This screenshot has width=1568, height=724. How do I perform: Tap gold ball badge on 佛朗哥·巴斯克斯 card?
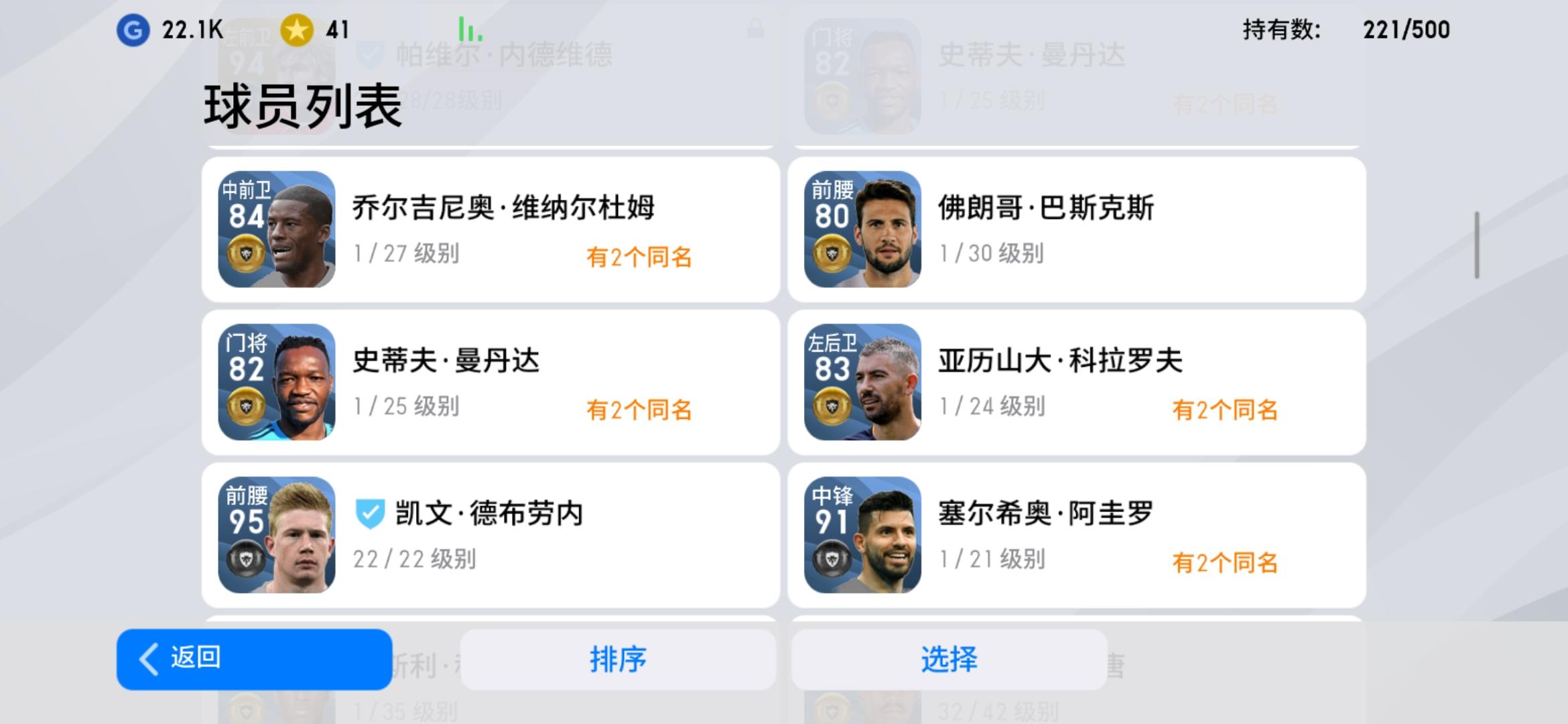832,253
